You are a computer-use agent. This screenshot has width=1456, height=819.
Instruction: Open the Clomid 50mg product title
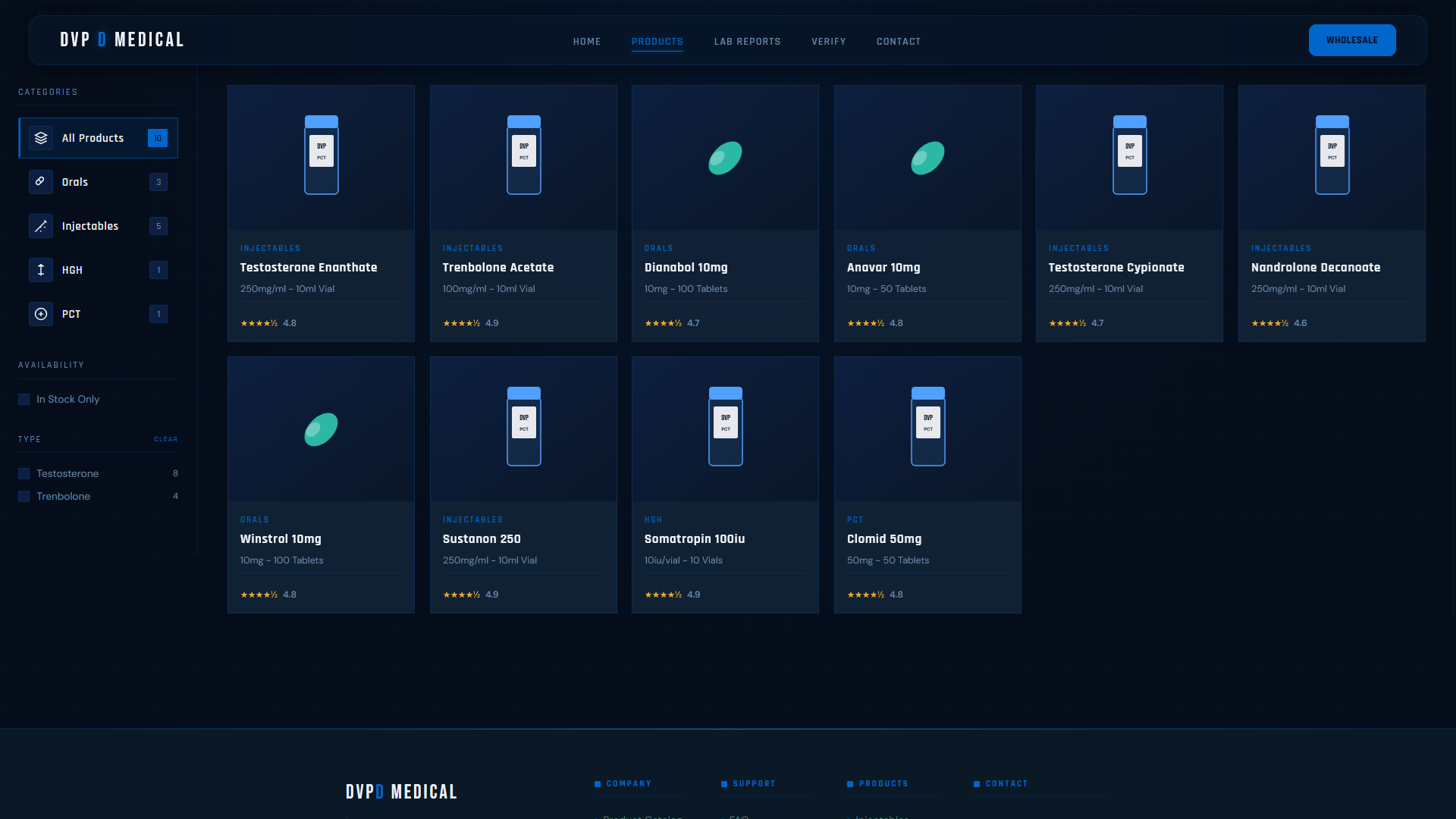(x=884, y=539)
